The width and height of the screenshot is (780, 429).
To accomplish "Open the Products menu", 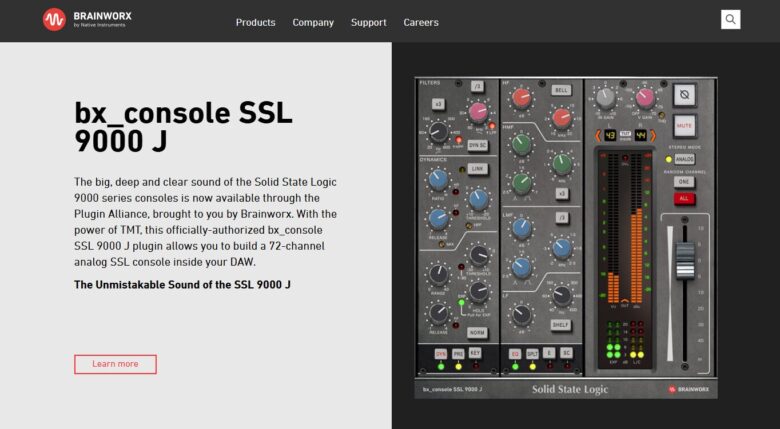I will tap(255, 22).
